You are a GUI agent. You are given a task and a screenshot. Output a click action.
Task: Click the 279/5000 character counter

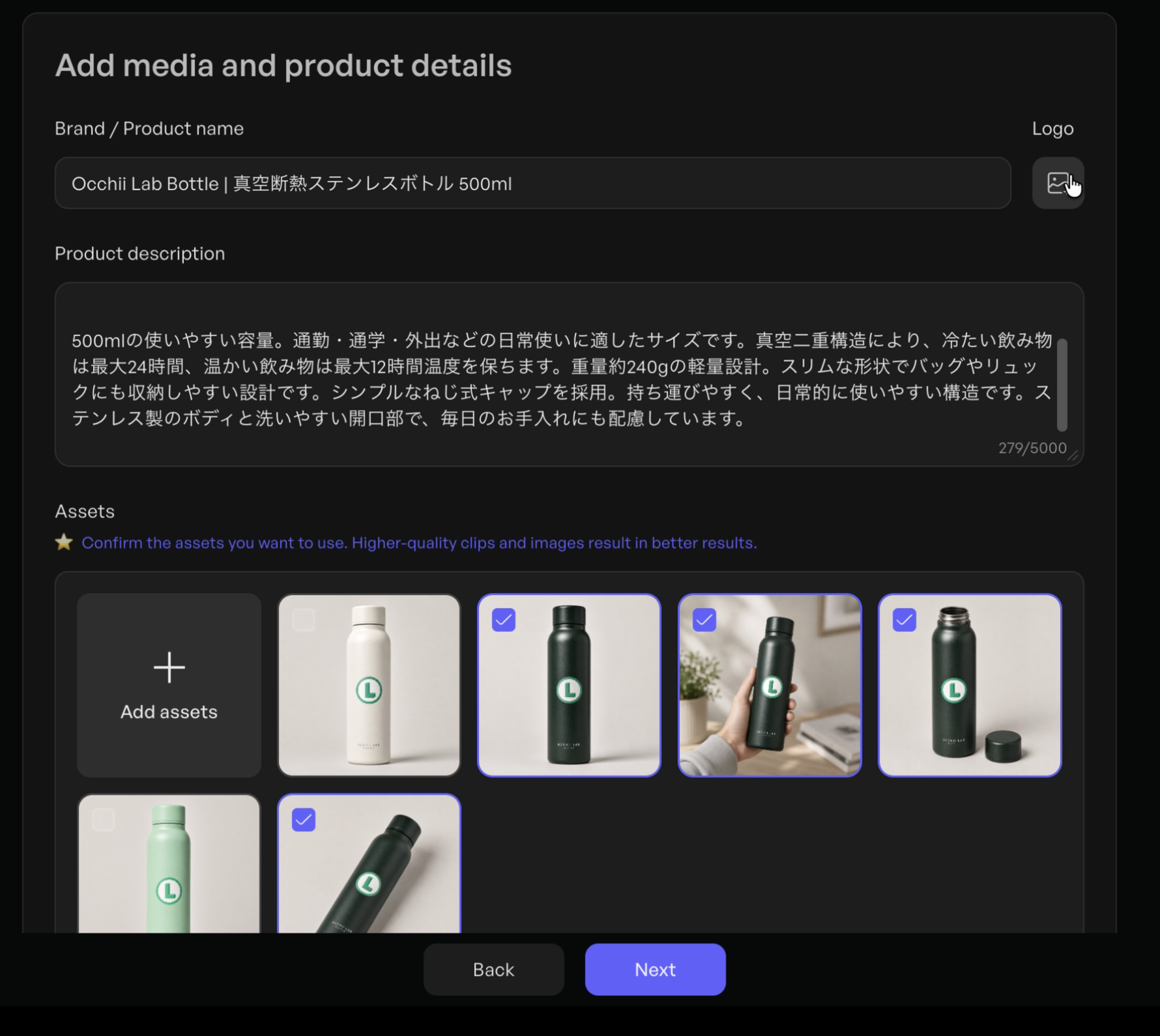click(x=1032, y=448)
